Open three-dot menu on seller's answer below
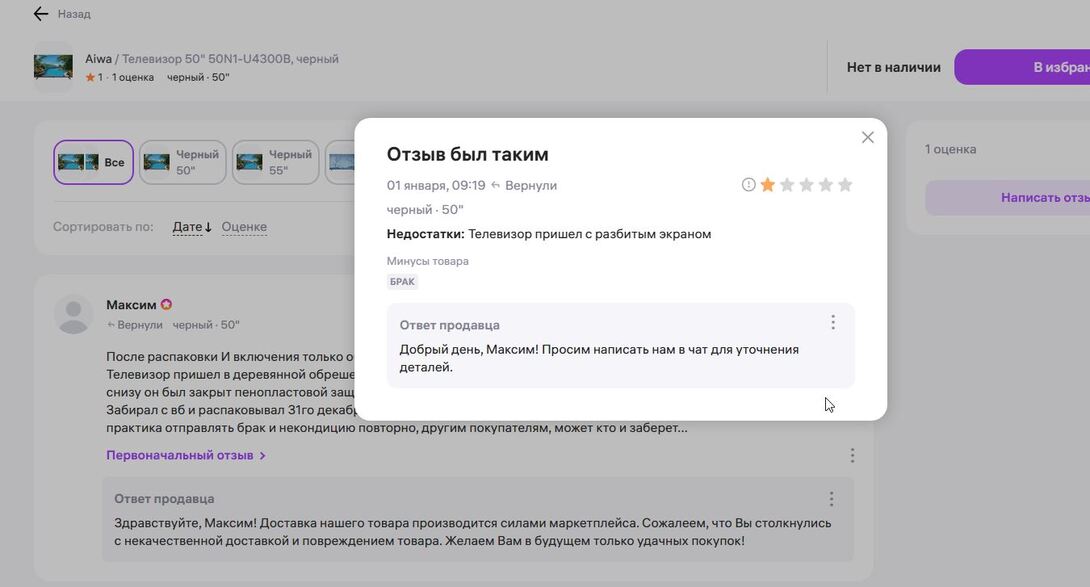 click(x=831, y=499)
